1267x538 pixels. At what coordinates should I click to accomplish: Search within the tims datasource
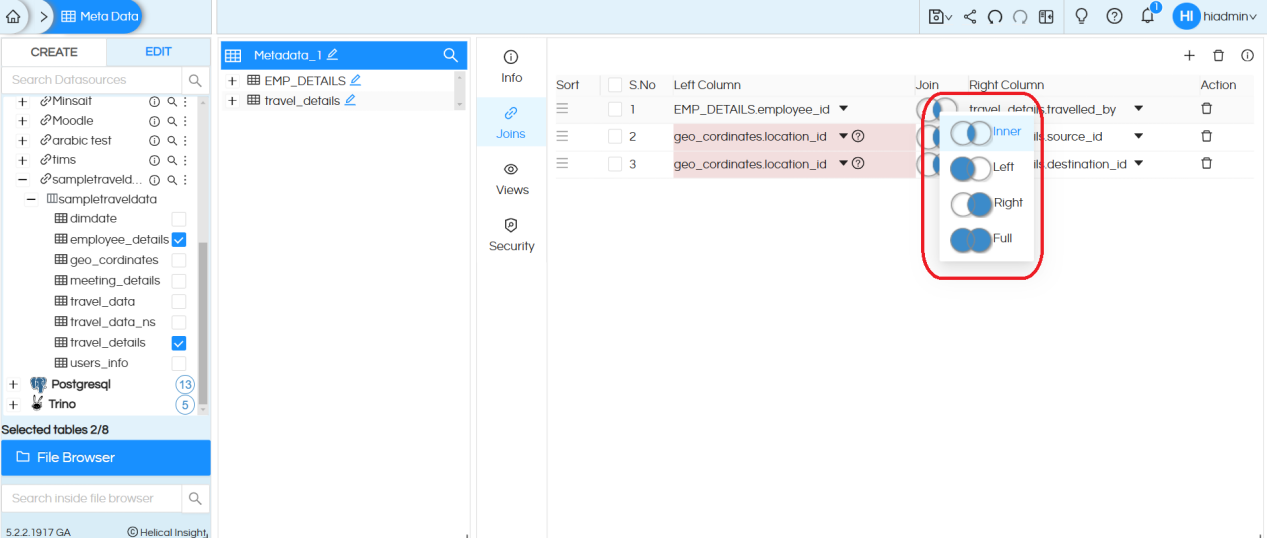point(172,160)
